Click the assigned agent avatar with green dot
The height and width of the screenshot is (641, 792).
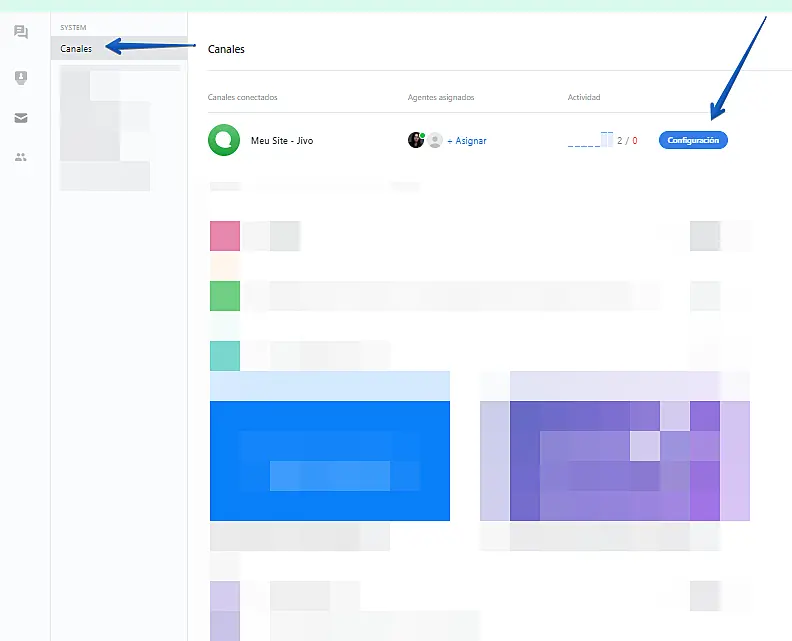click(416, 140)
